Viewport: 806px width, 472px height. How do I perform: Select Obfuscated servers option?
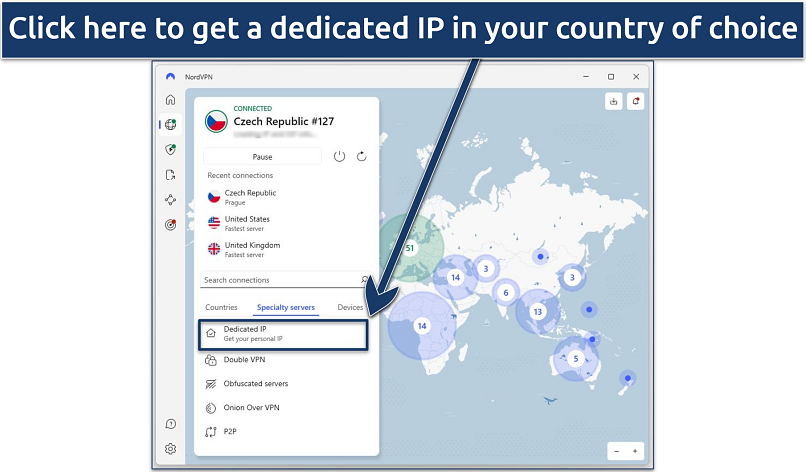click(285, 384)
